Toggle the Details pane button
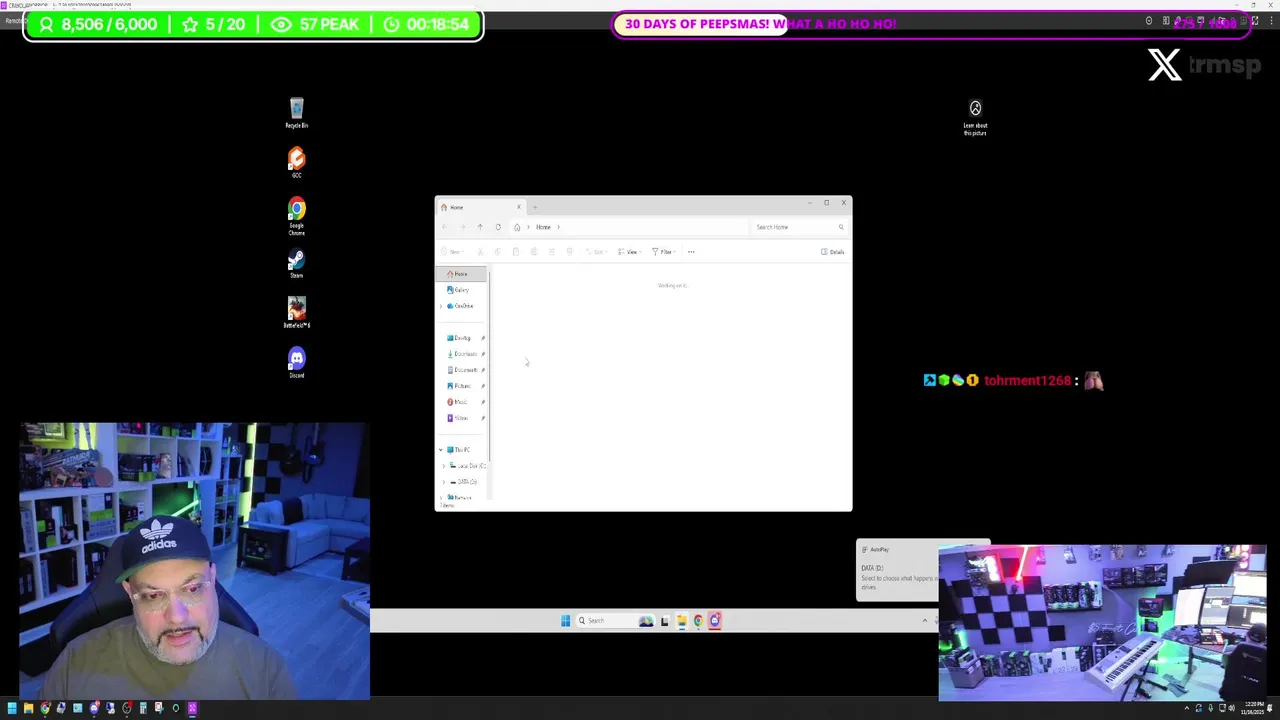This screenshot has width=1280, height=720. click(832, 252)
